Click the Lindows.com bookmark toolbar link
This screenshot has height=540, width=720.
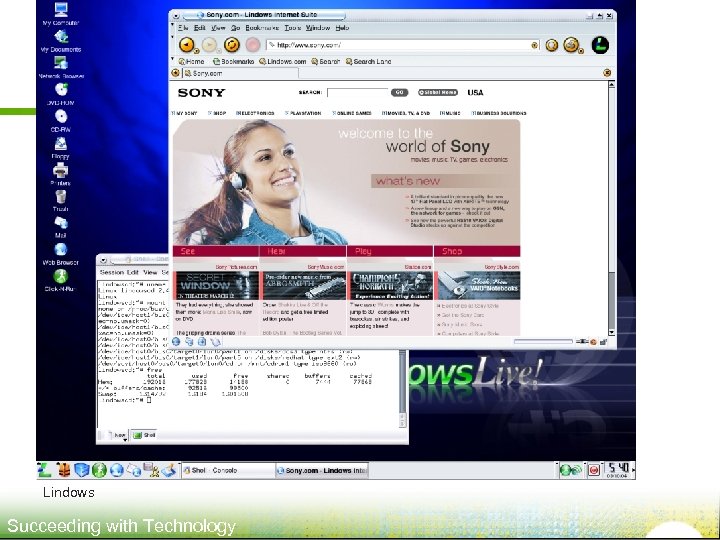click(x=282, y=62)
